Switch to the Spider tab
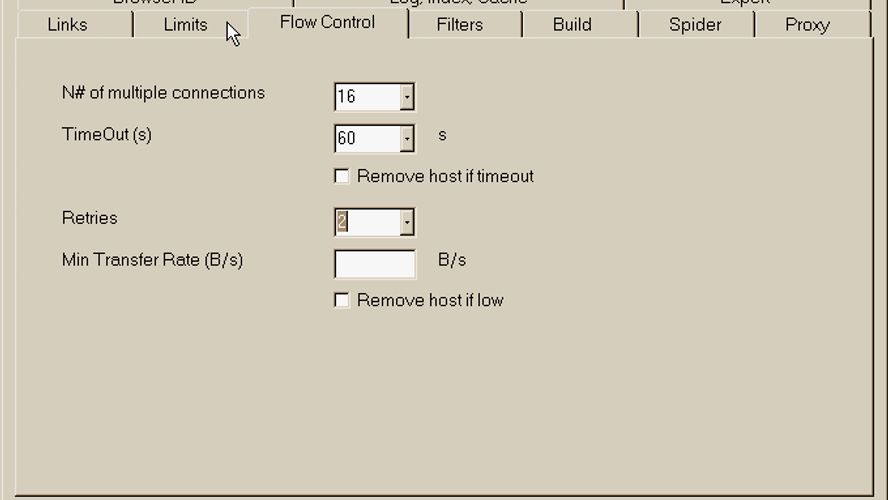888x500 pixels. pyautogui.click(x=695, y=24)
